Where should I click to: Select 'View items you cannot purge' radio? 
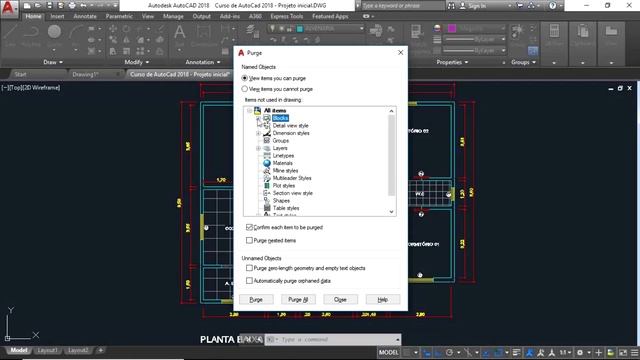click(x=244, y=89)
